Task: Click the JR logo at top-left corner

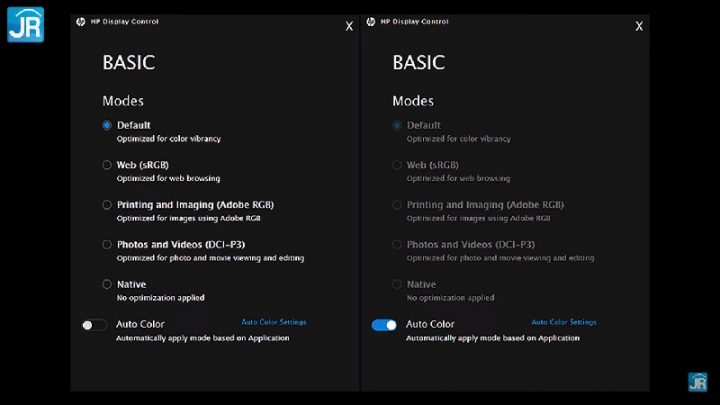Action: 25,24
